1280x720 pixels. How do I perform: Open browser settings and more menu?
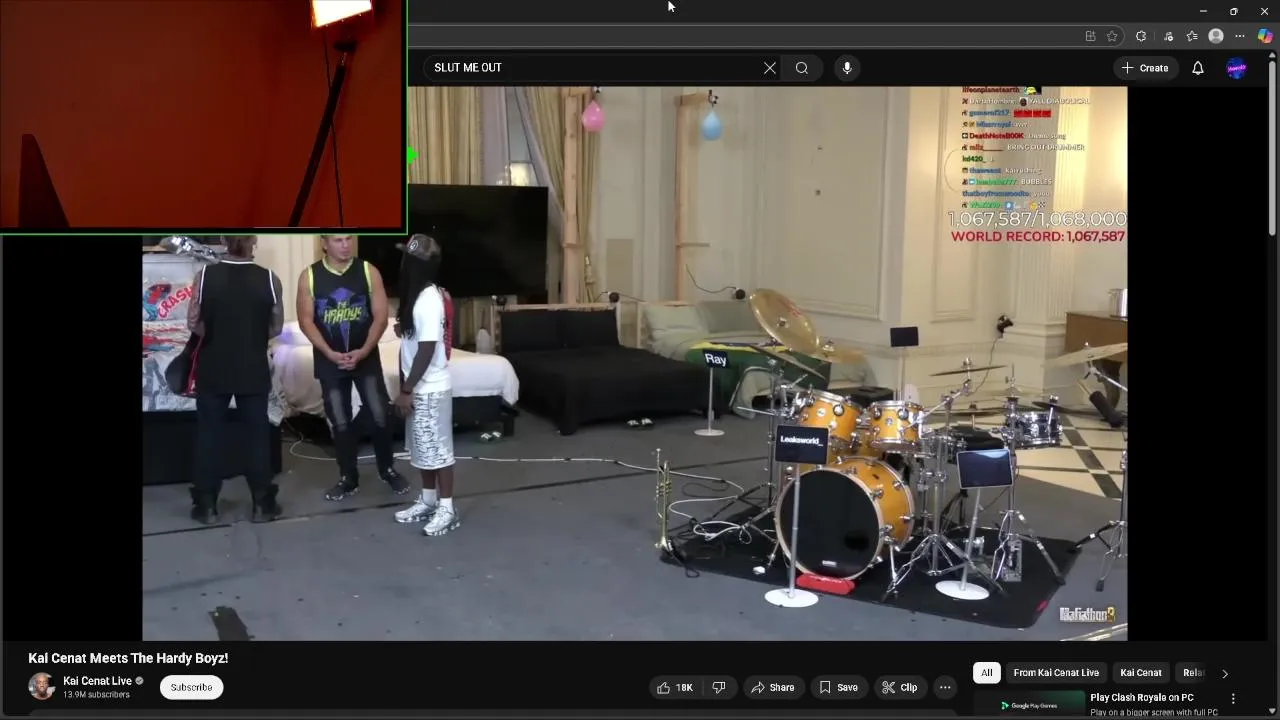(1240, 36)
